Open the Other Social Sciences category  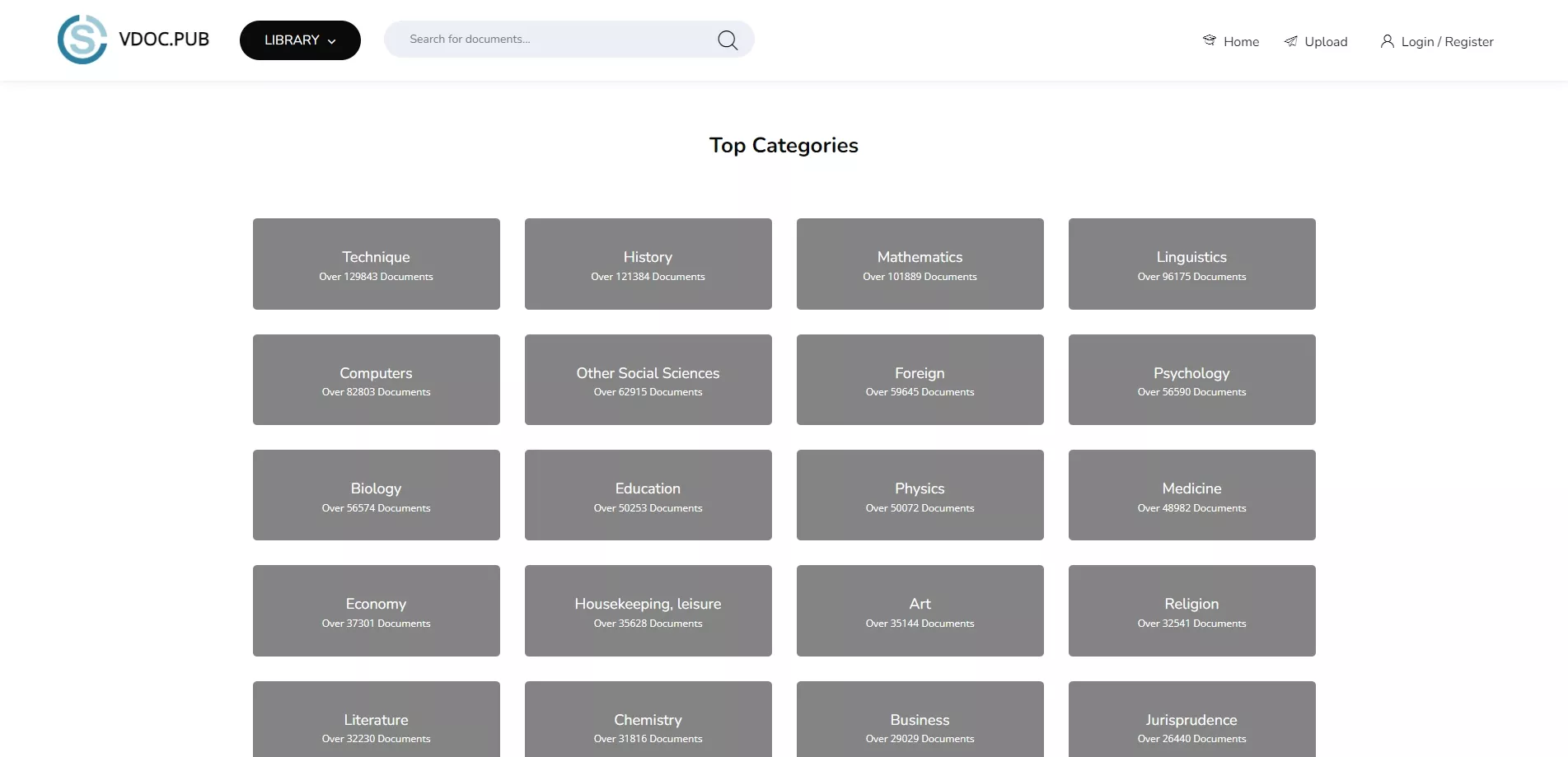point(648,380)
